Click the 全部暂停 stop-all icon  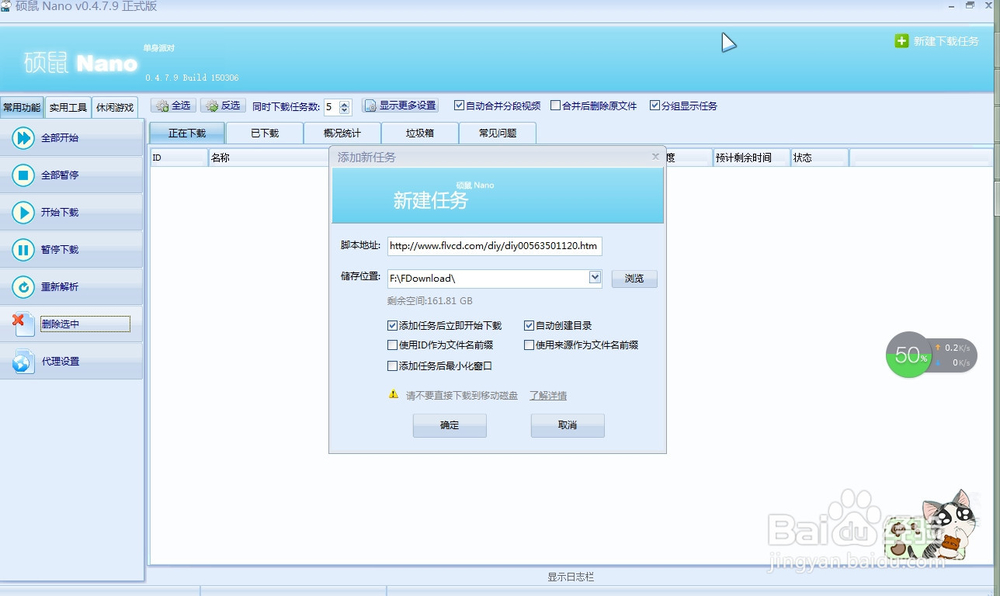pyautogui.click(x=23, y=175)
